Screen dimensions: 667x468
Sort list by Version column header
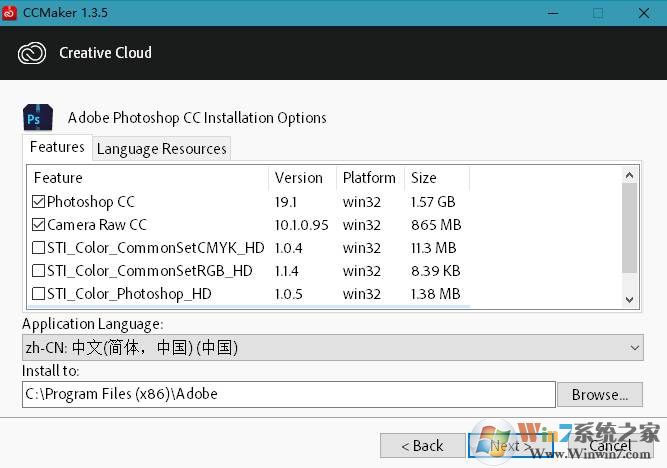300,178
